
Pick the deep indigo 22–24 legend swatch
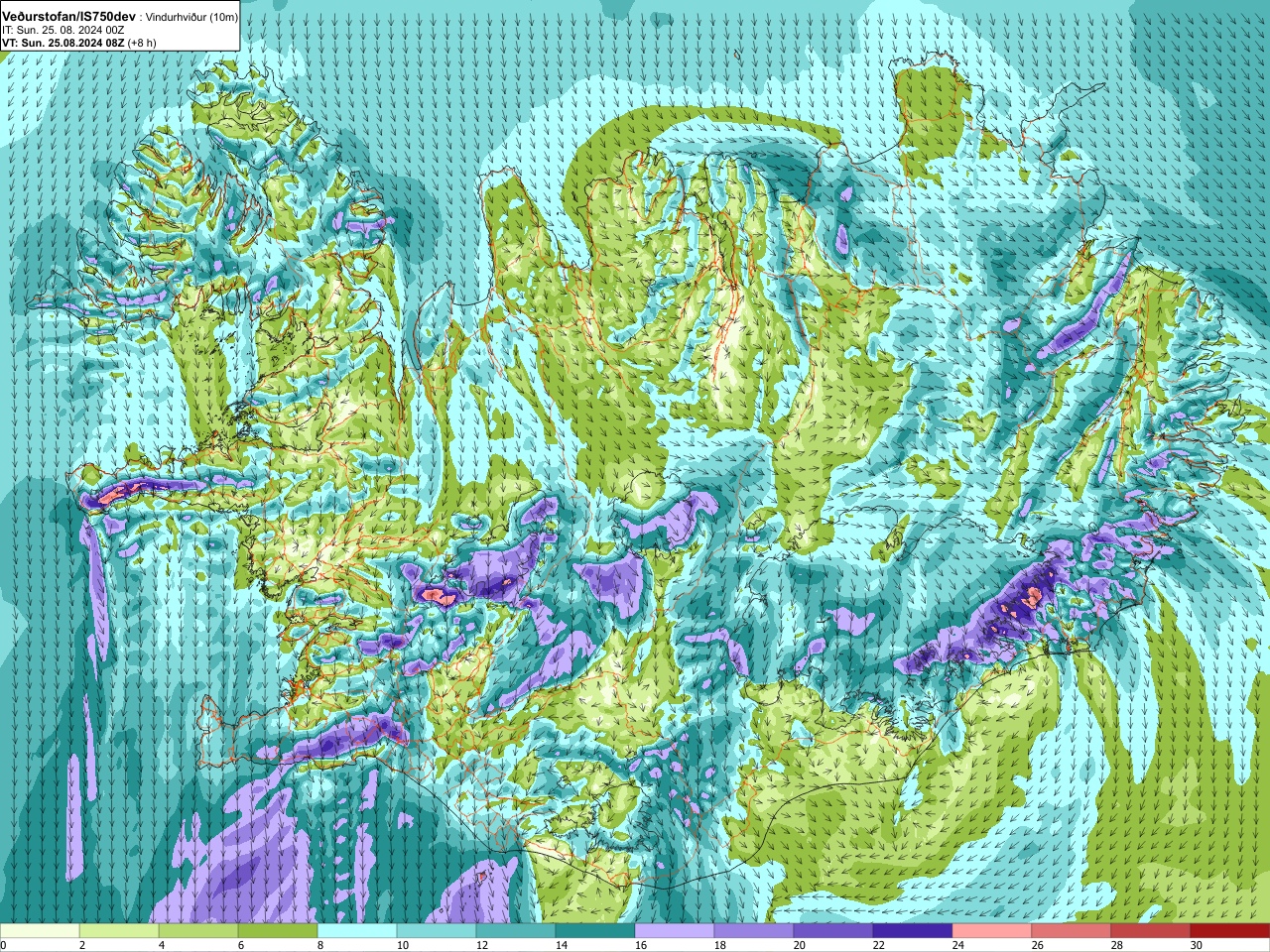pyautogui.click(x=913, y=931)
